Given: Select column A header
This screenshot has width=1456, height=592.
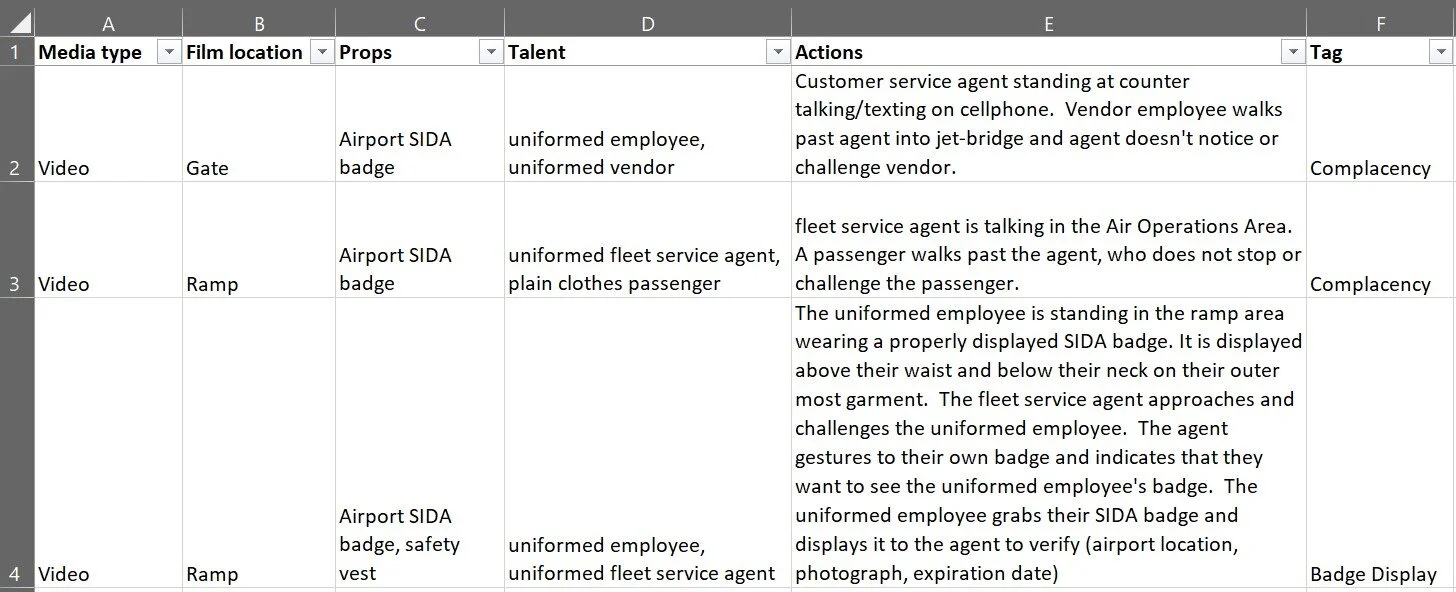Looking at the screenshot, I should 108,23.
